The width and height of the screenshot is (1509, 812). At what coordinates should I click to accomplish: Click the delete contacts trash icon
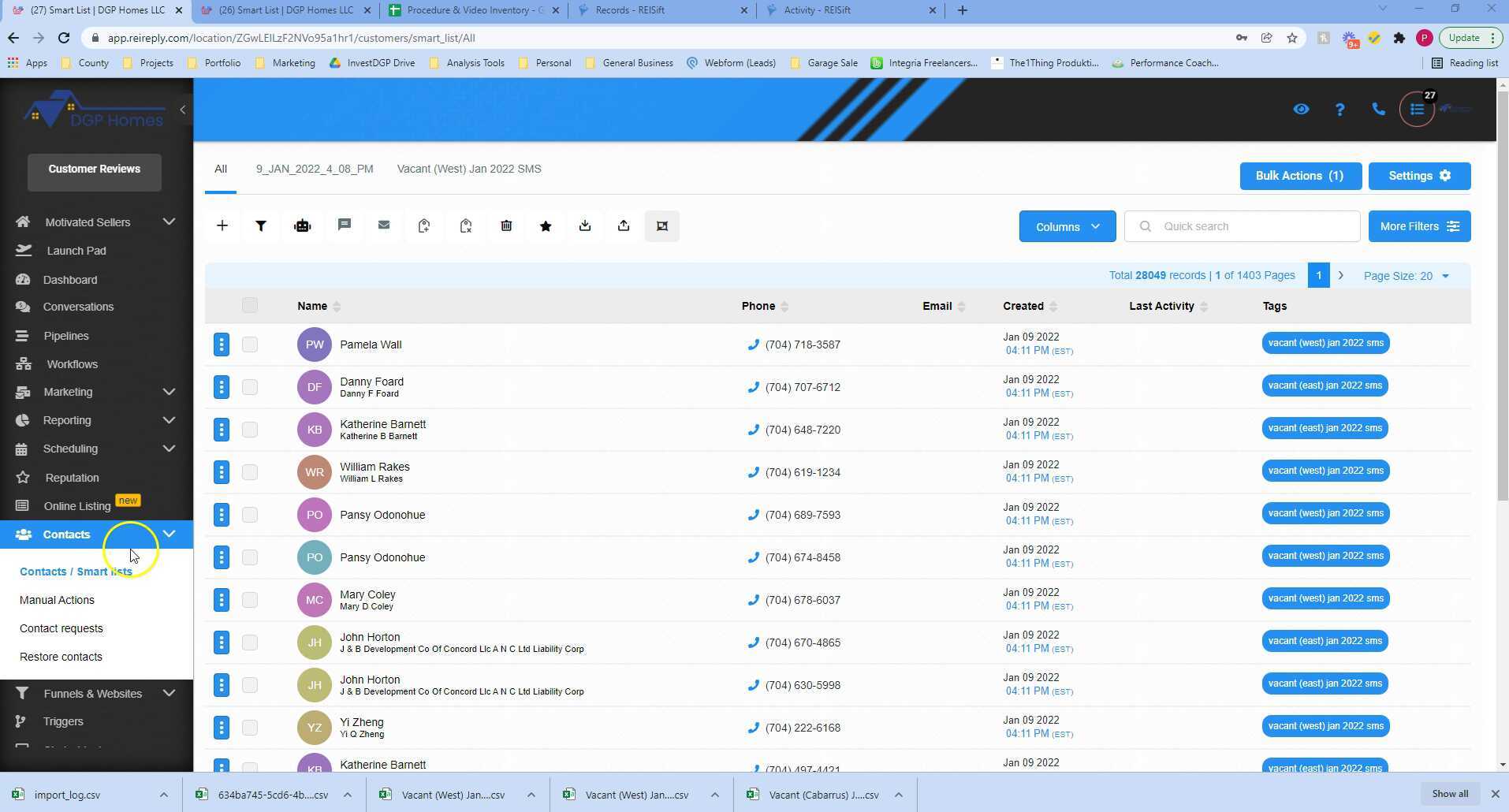(x=505, y=225)
